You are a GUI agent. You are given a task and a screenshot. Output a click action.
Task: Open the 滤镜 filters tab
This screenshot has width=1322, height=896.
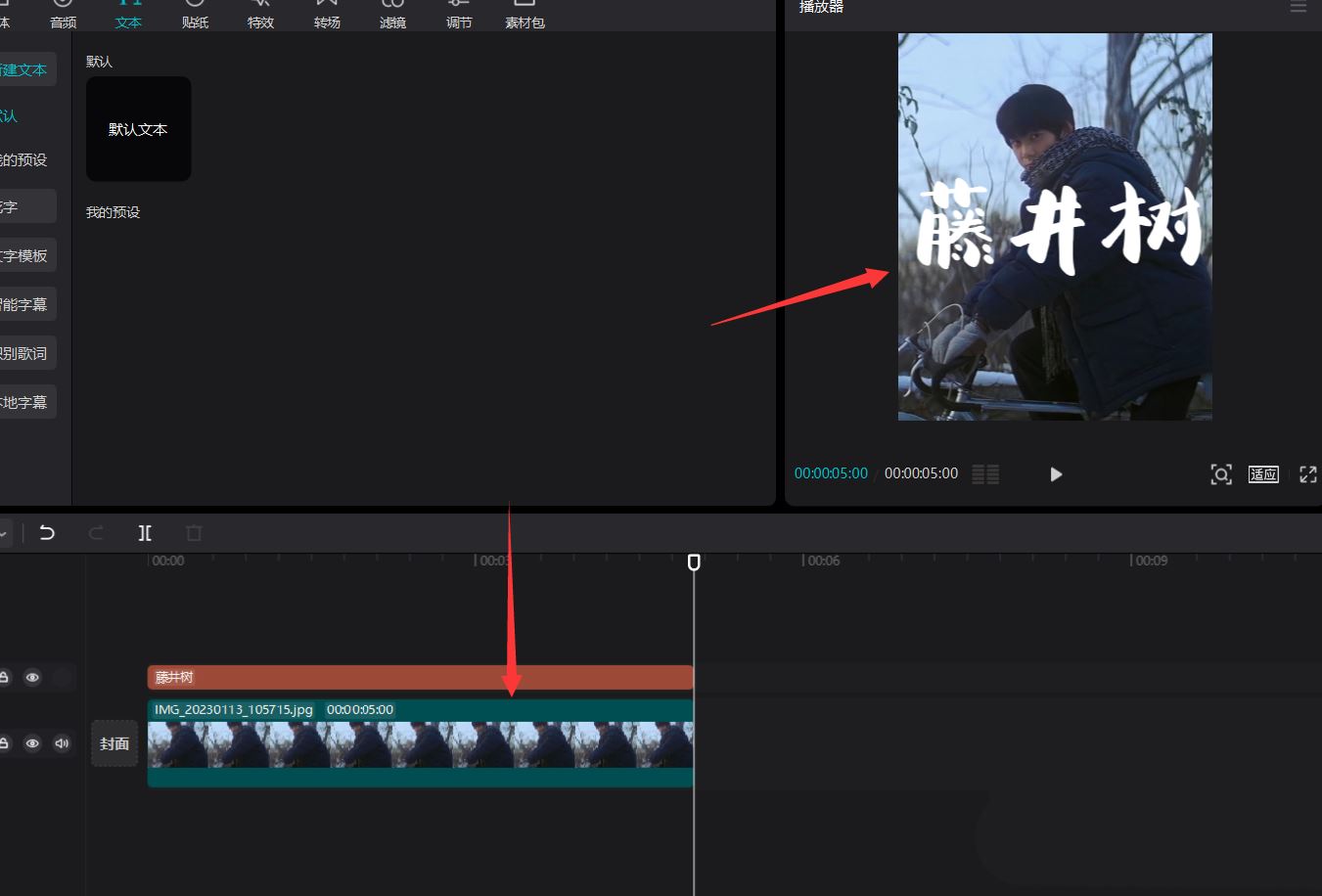pyautogui.click(x=392, y=14)
